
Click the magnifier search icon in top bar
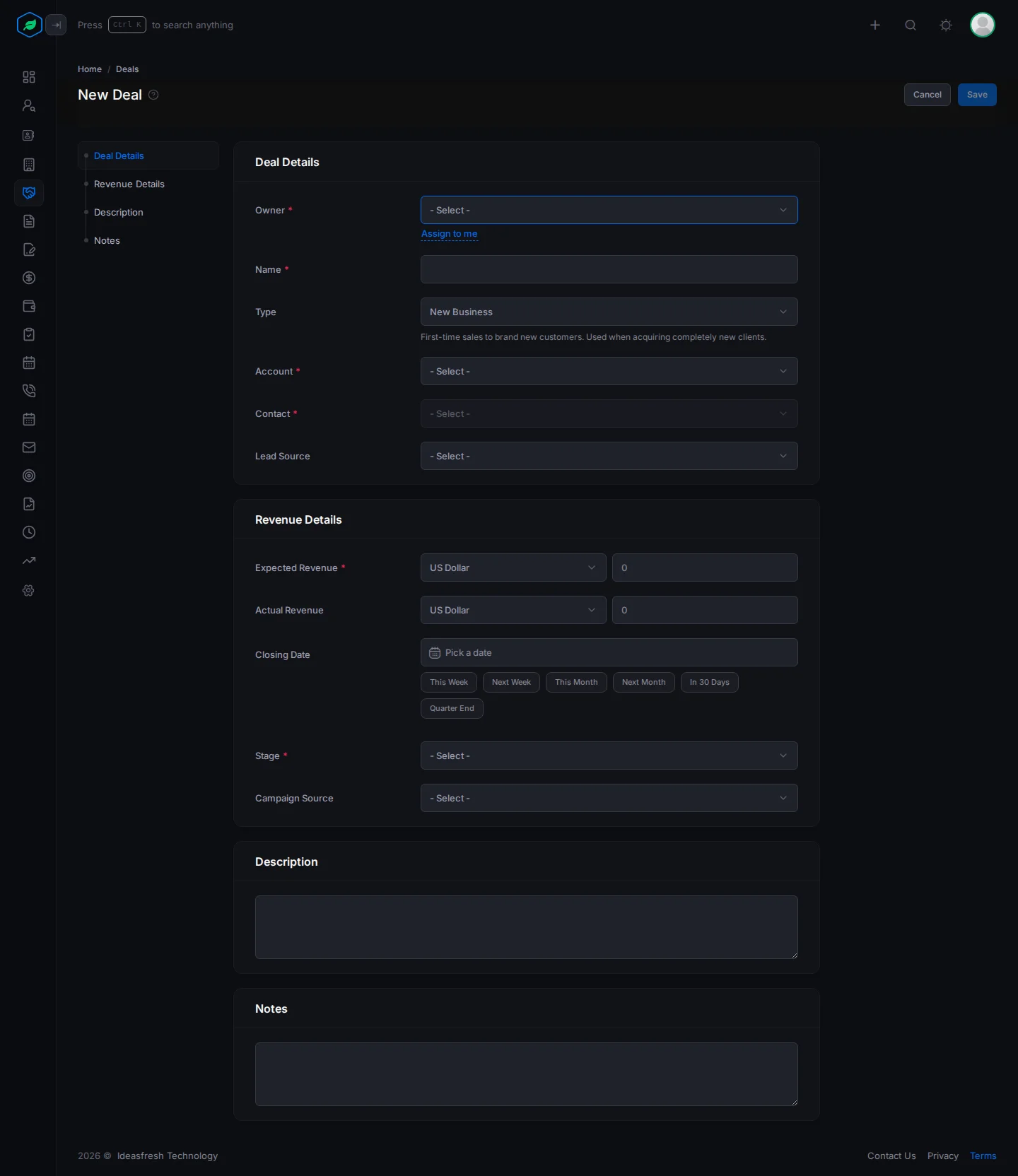[x=911, y=25]
